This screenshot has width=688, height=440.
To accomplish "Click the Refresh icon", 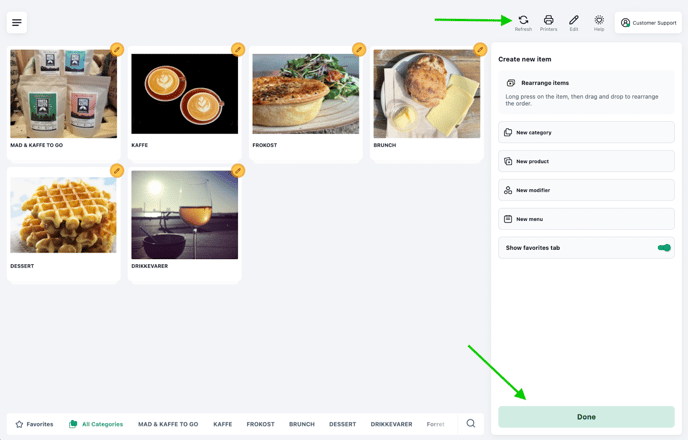I will pyautogui.click(x=523, y=22).
